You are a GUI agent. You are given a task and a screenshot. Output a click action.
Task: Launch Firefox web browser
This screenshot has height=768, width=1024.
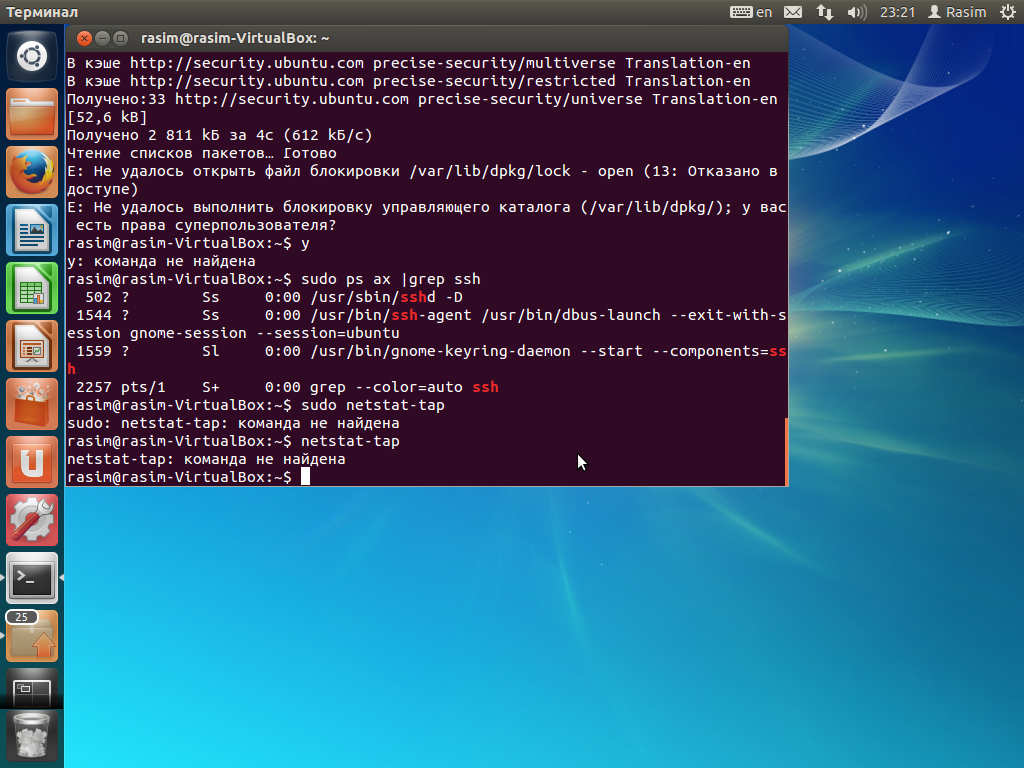(x=32, y=172)
